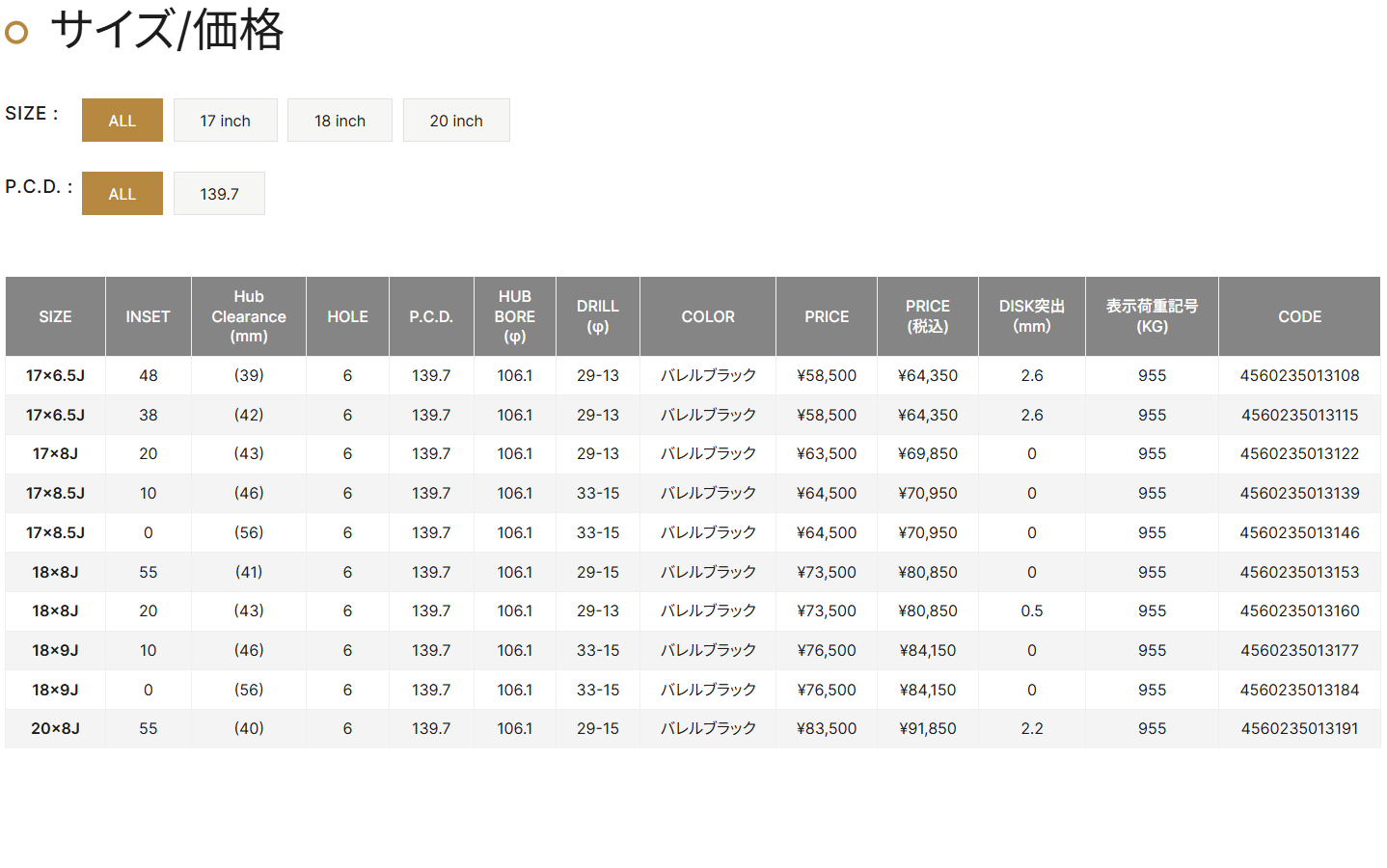Click the サイズ/価格 section heading

tap(166, 30)
